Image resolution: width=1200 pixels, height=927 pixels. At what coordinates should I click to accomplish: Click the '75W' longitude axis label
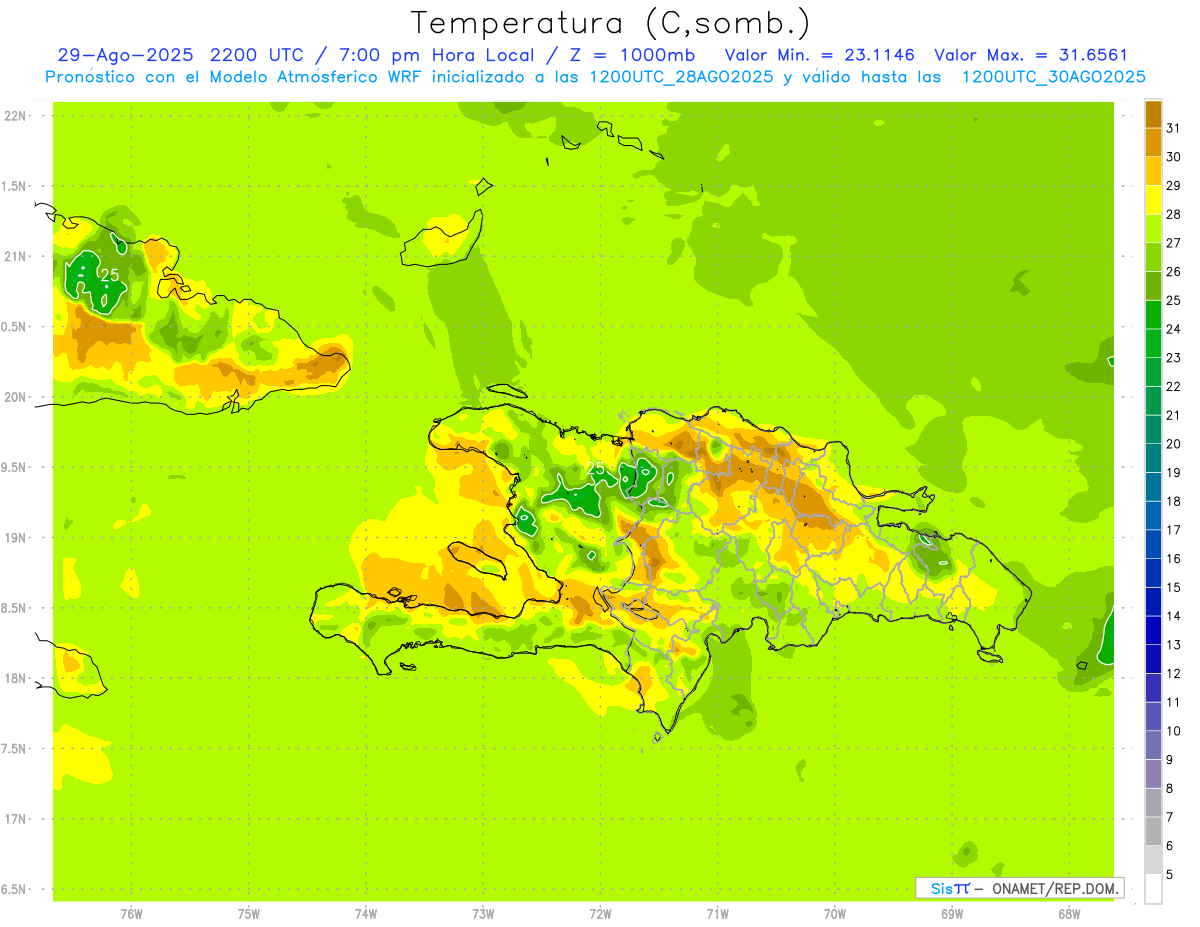point(249,914)
